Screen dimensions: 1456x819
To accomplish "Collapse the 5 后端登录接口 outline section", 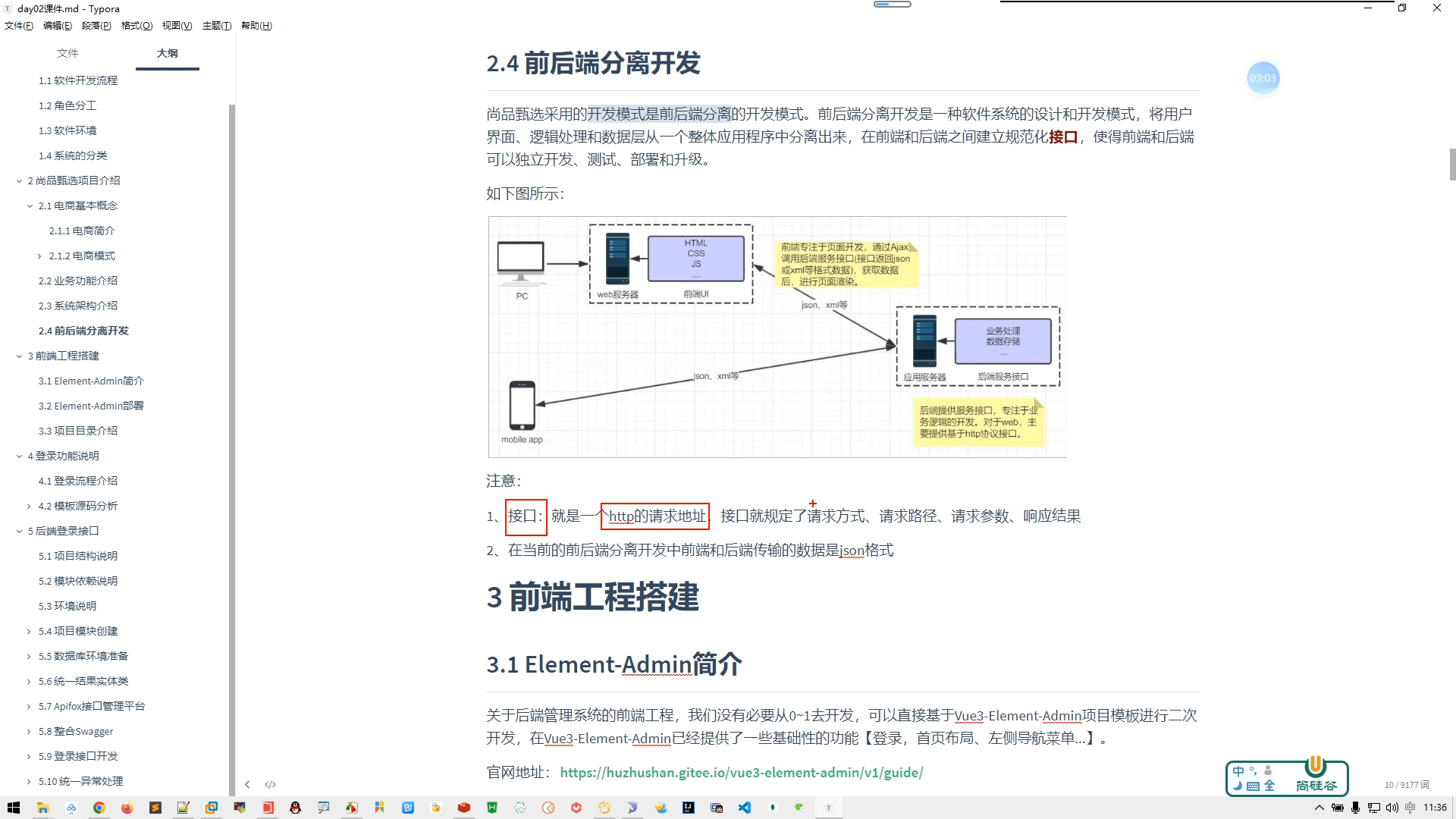I will coord(20,531).
